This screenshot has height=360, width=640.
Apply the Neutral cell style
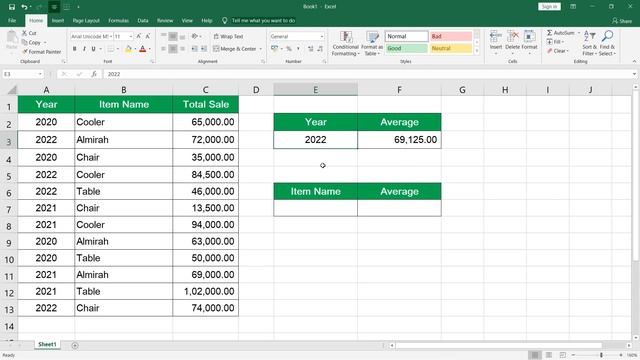click(451, 48)
